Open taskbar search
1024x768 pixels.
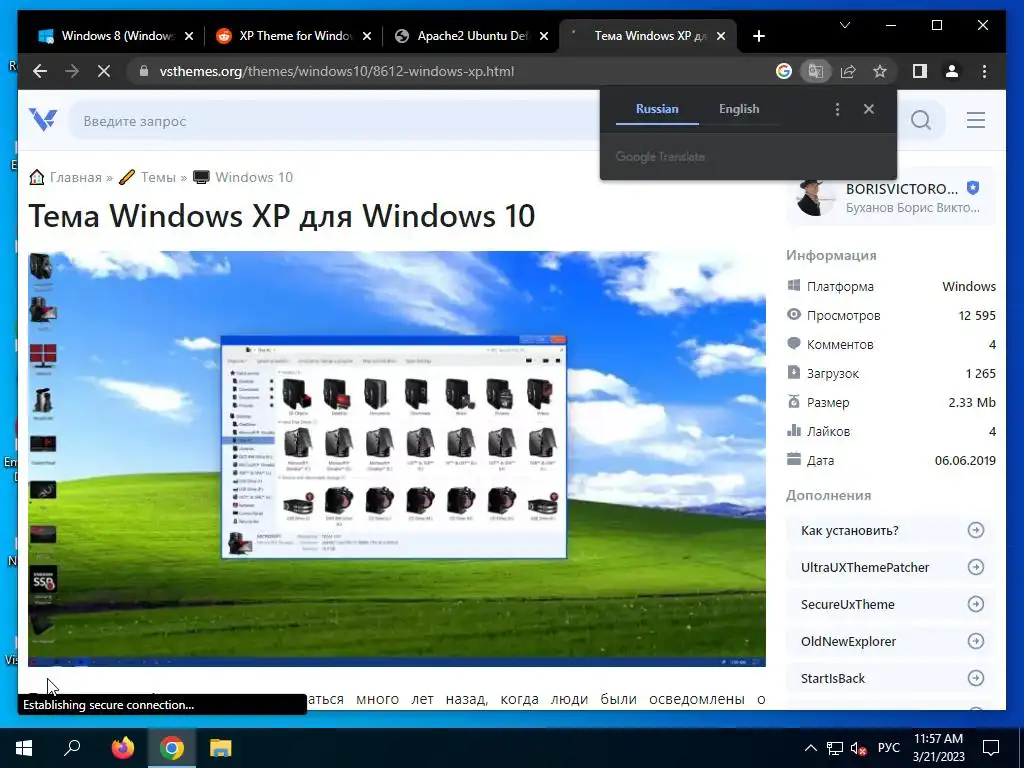[x=72, y=748]
